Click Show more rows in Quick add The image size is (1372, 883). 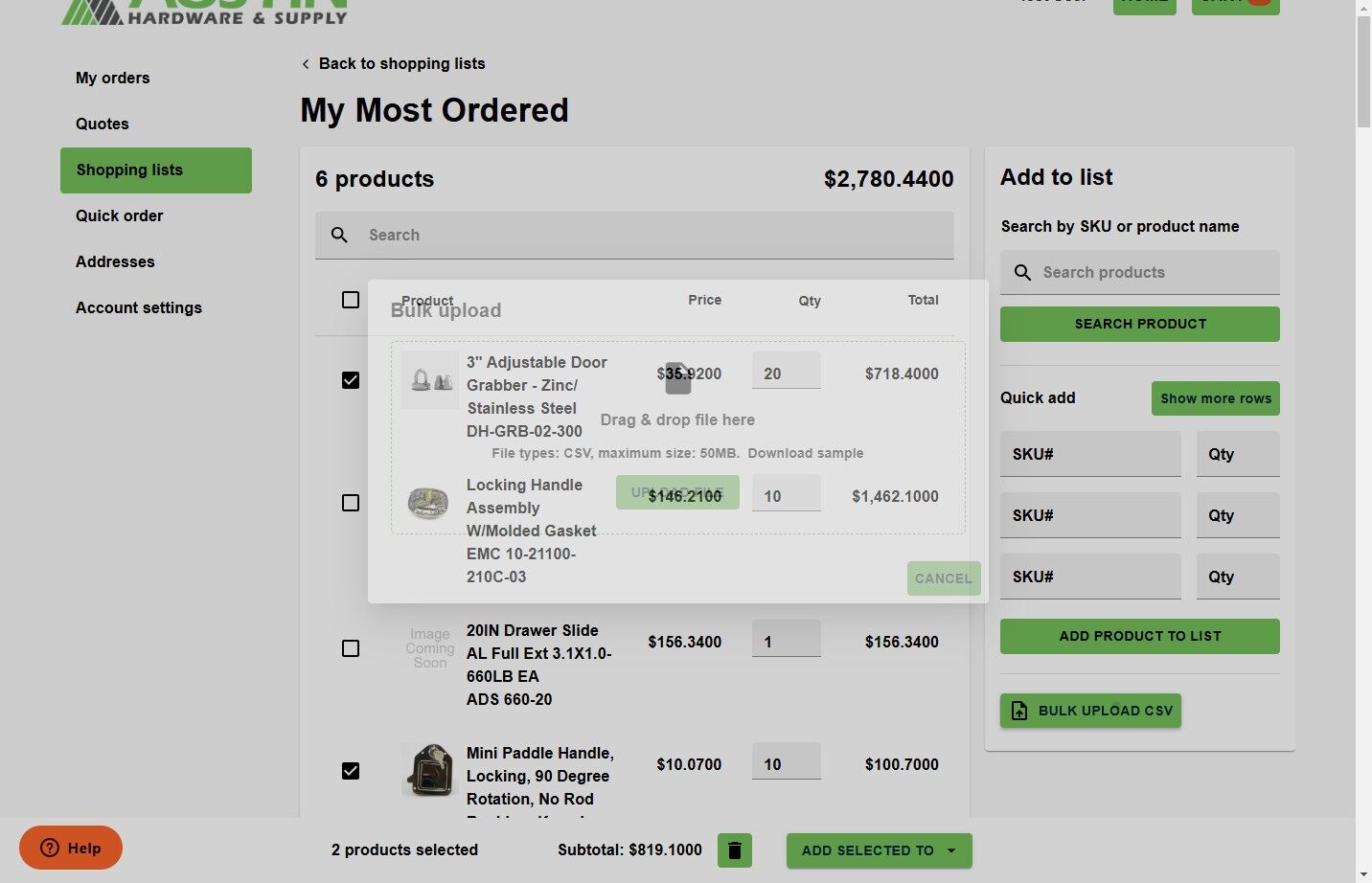(1216, 398)
